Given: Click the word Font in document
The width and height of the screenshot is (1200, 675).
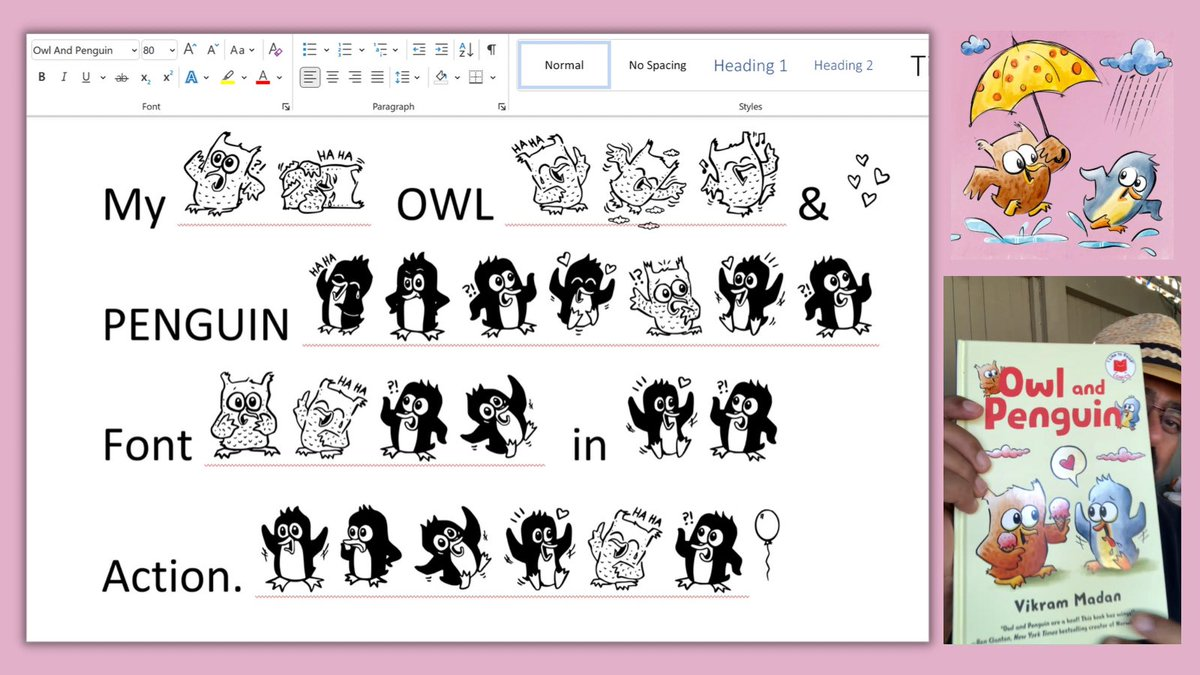Looking at the screenshot, I should coord(147,445).
